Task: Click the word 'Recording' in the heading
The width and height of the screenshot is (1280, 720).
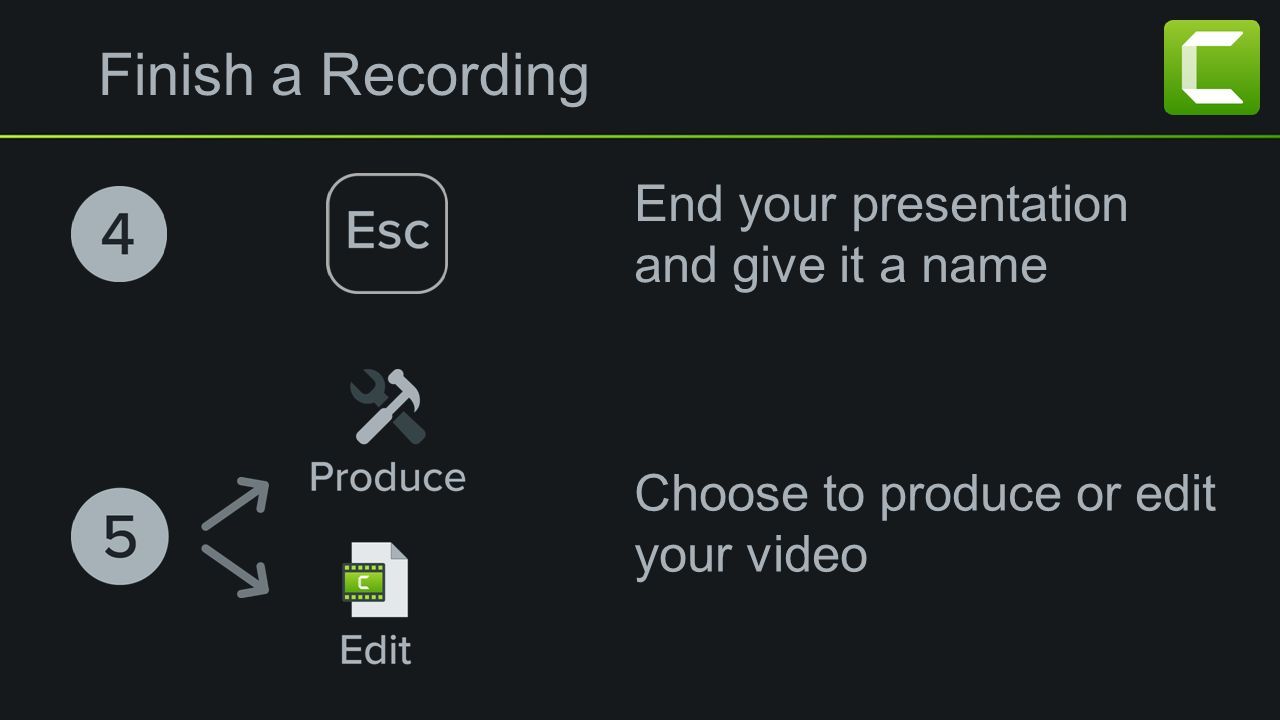Action: click(455, 77)
